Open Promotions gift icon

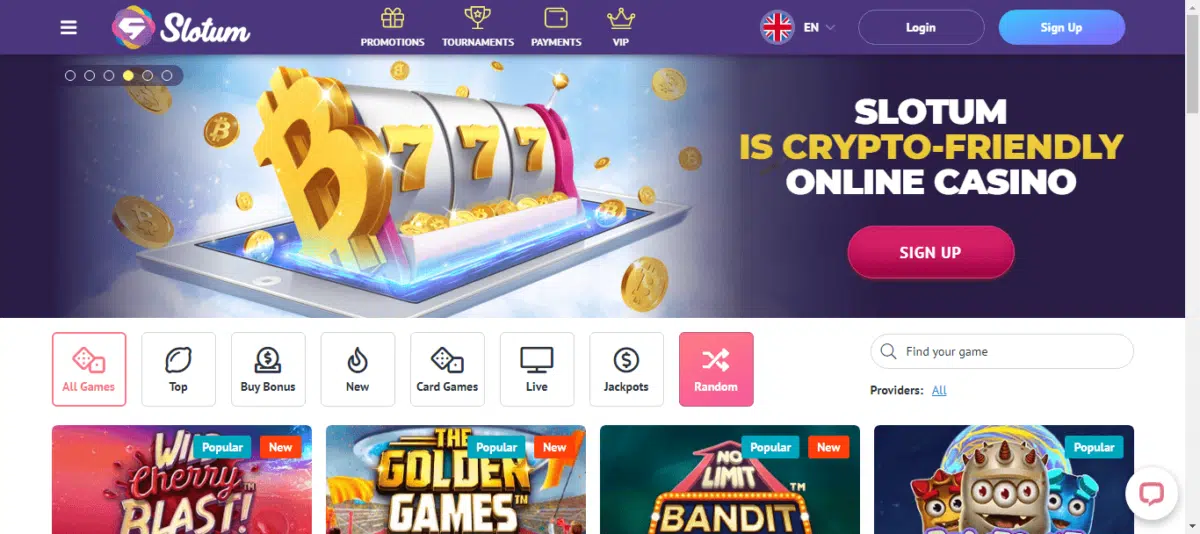pyautogui.click(x=392, y=18)
